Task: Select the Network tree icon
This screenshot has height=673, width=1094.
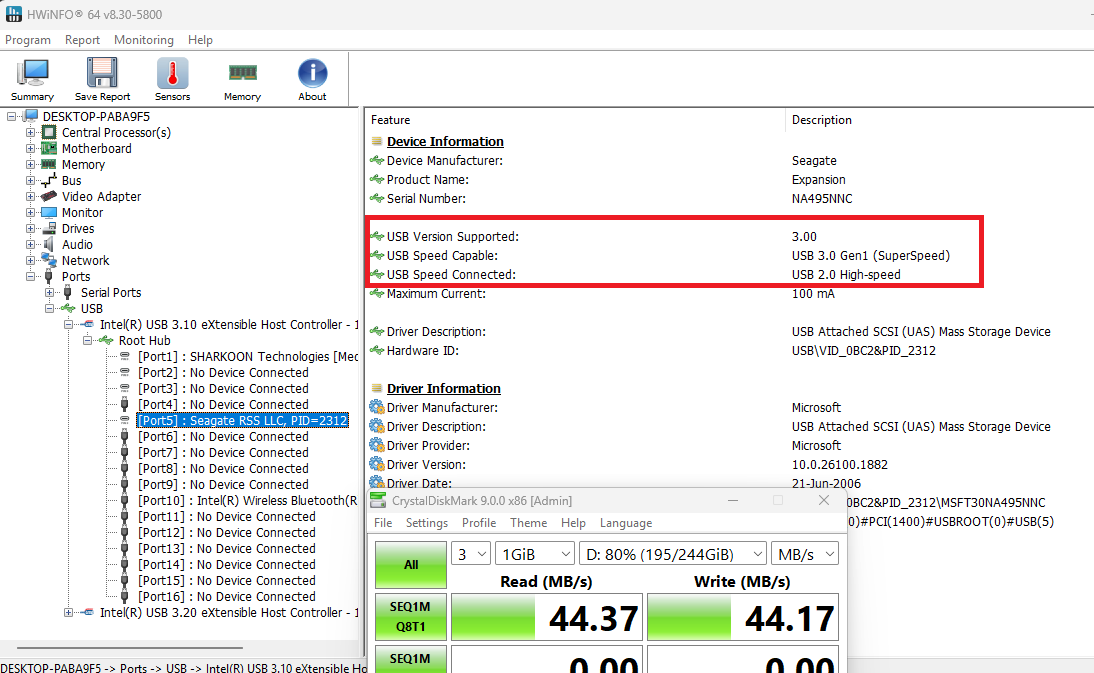Action: point(49,260)
